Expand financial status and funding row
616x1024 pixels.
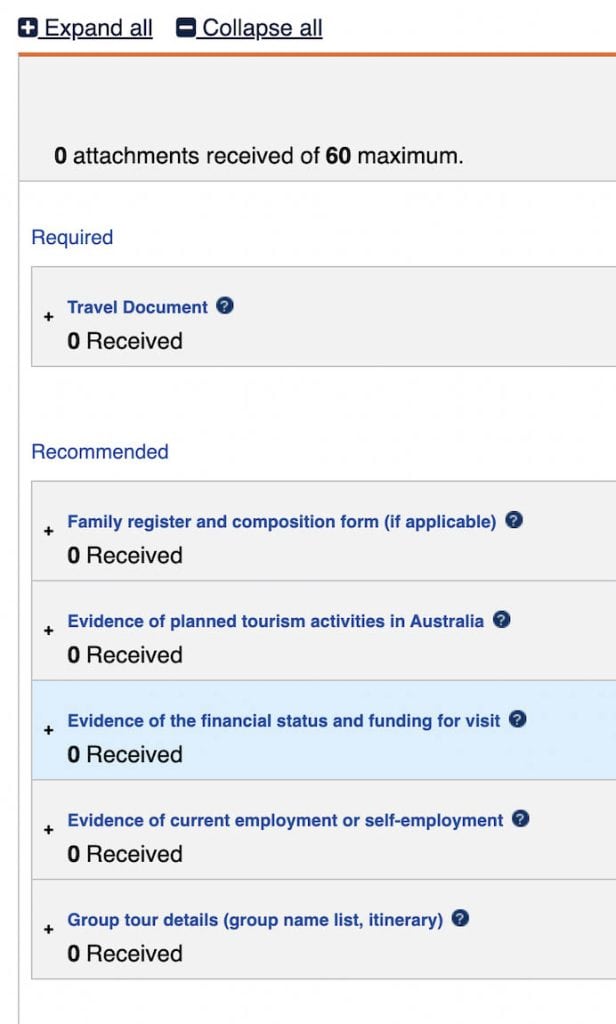48,730
